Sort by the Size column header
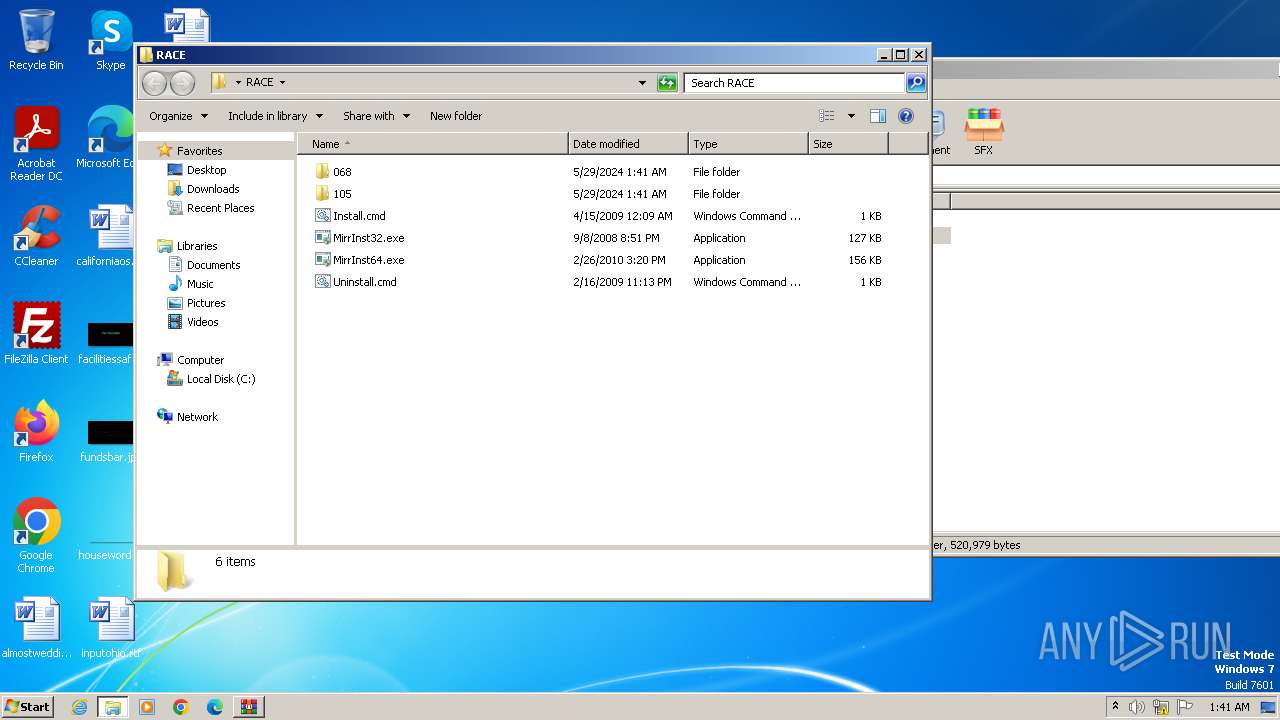This screenshot has width=1280, height=720. 848,144
